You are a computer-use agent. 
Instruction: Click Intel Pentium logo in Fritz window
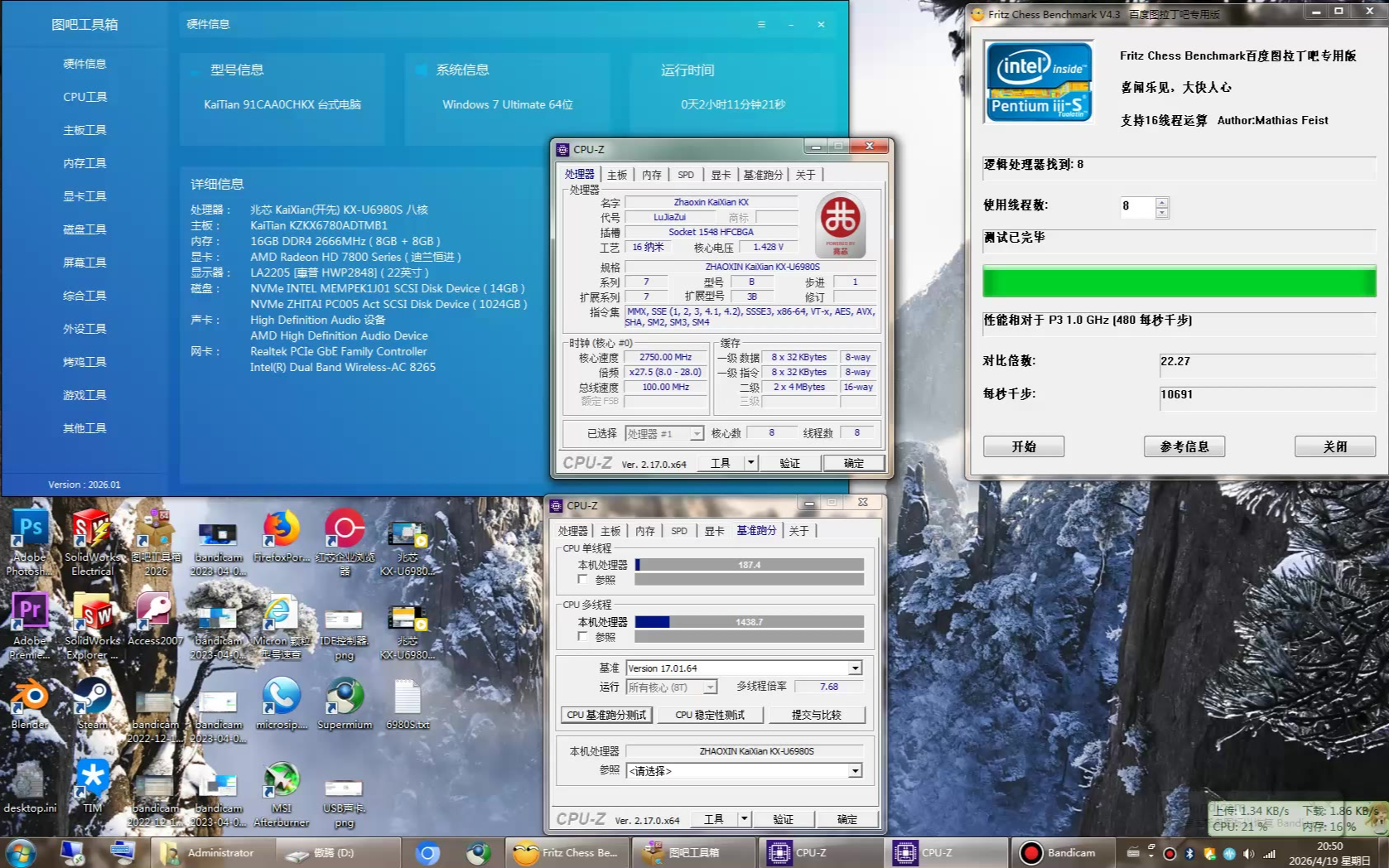click(x=1039, y=82)
